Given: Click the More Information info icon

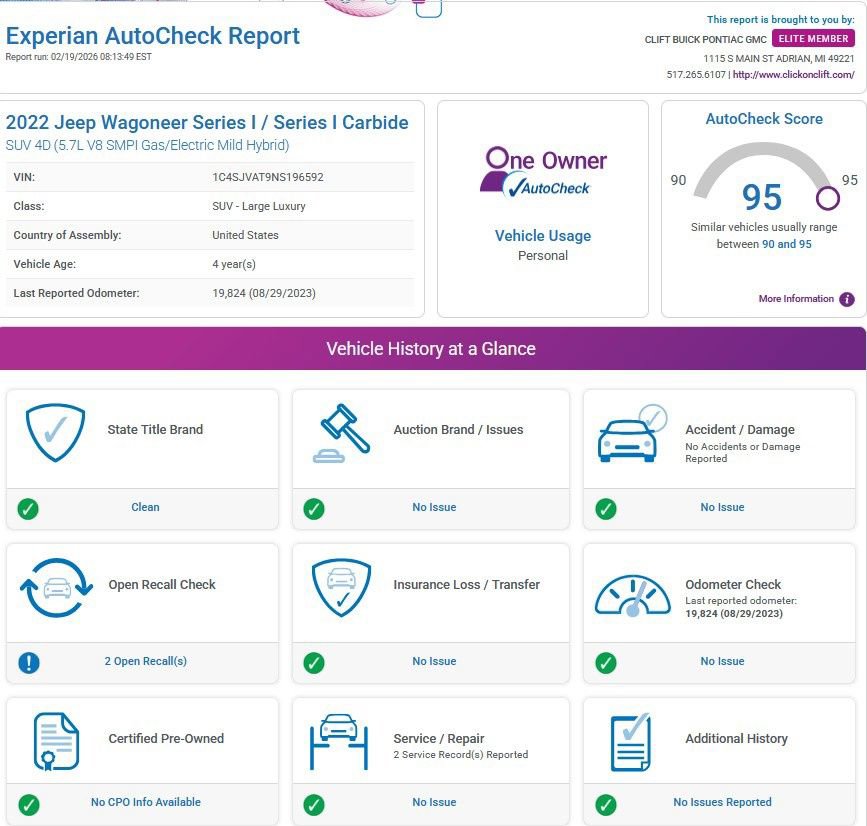Looking at the screenshot, I should (x=847, y=299).
